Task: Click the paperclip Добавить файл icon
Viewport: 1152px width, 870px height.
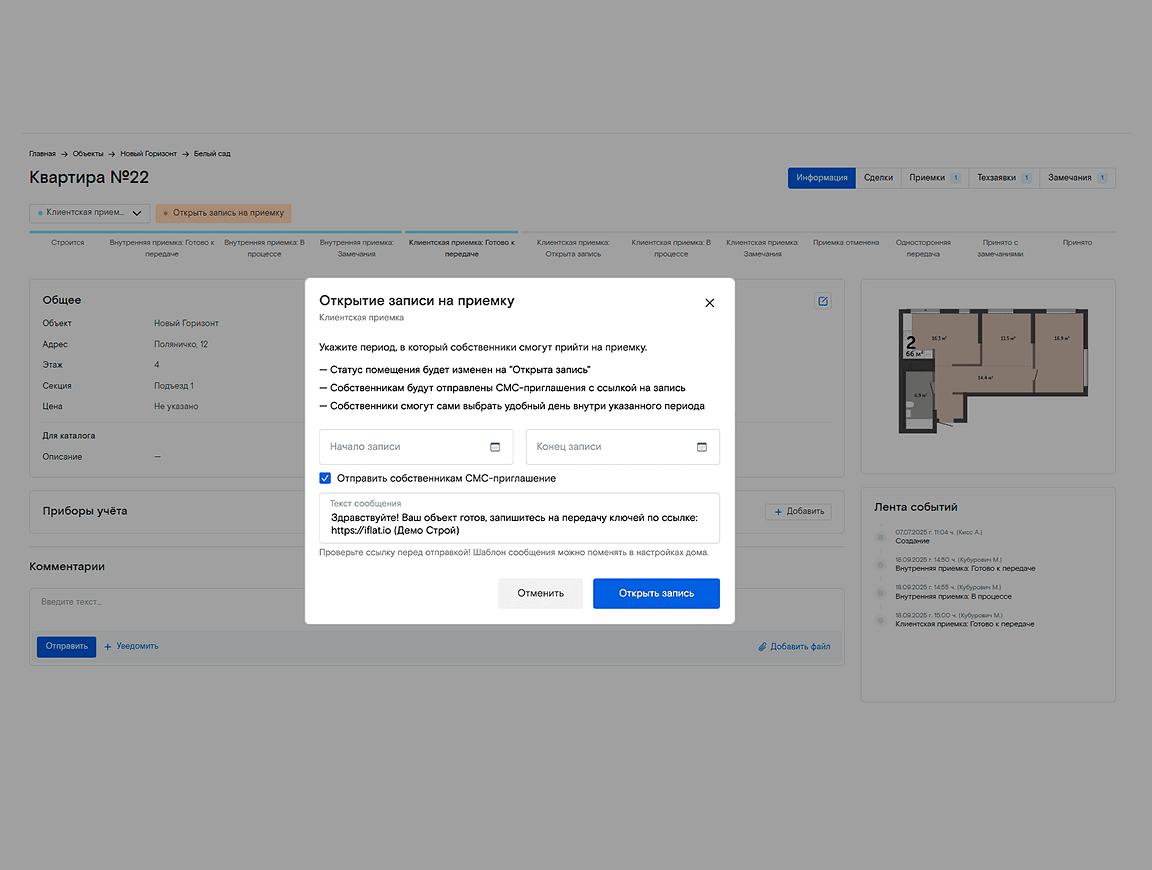Action: (x=762, y=647)
